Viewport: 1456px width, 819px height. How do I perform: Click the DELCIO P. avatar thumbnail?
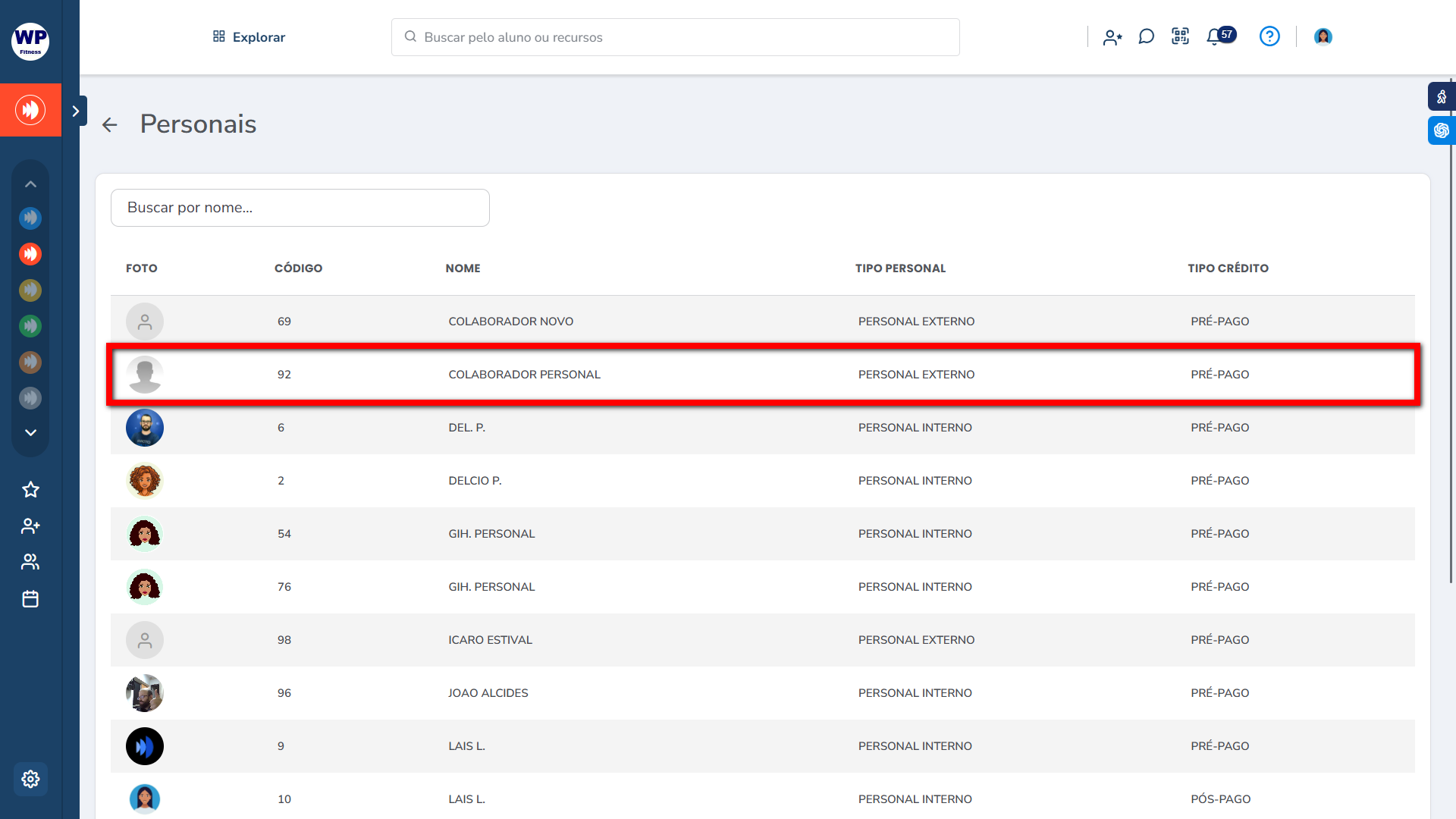pos(145,481)
